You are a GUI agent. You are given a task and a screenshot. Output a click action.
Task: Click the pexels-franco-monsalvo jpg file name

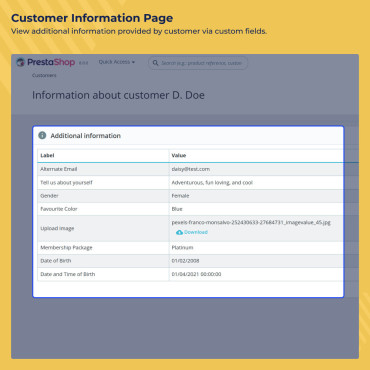pos(251,222)
